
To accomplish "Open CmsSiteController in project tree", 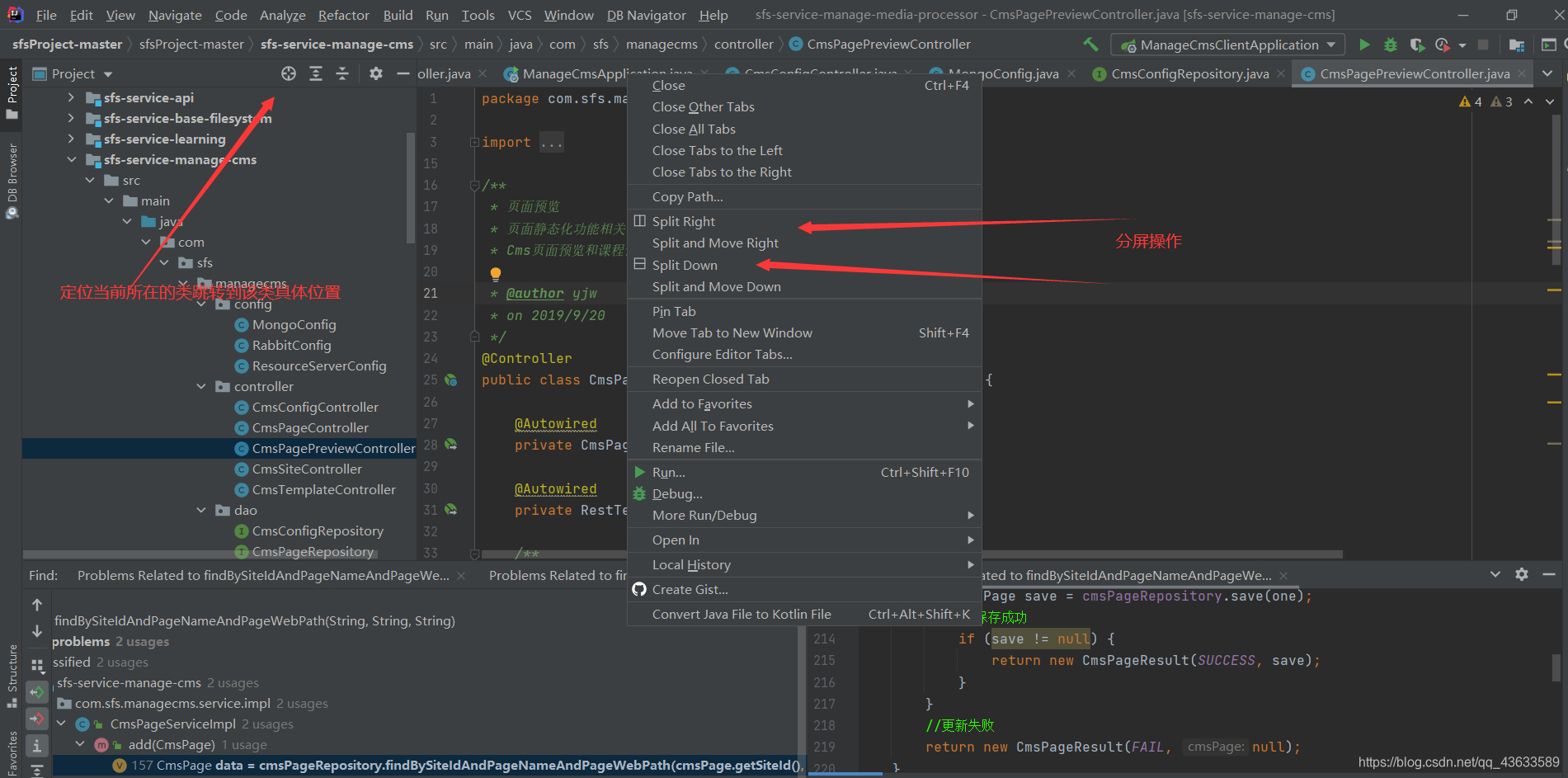I will (307, 469).
